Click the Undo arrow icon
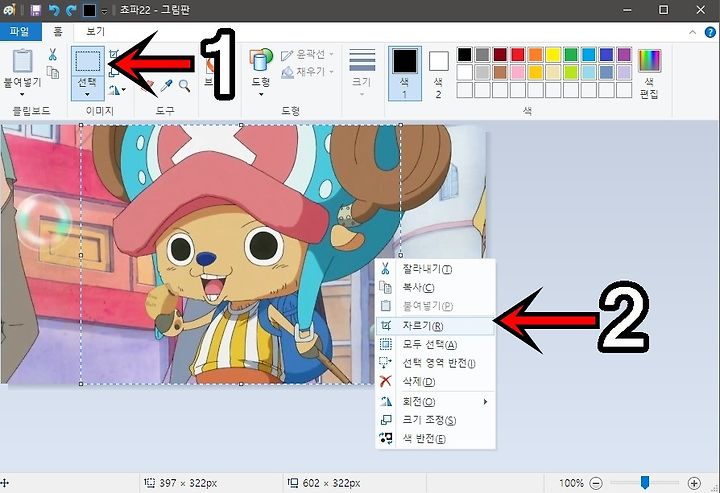Screen dimensions: 720x493 click(x=54, y=10)
